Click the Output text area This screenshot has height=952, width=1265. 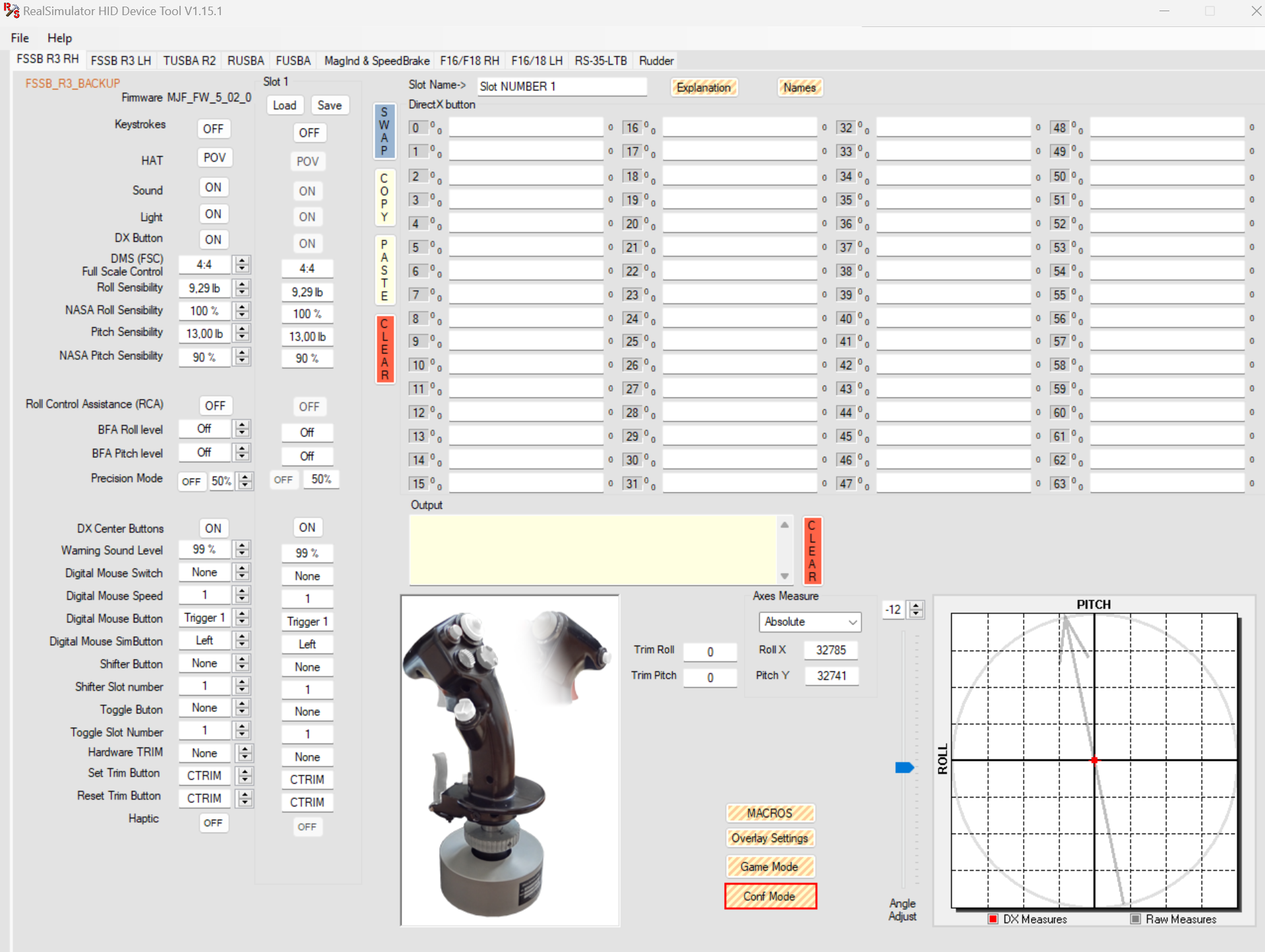[x=594, y=550]
